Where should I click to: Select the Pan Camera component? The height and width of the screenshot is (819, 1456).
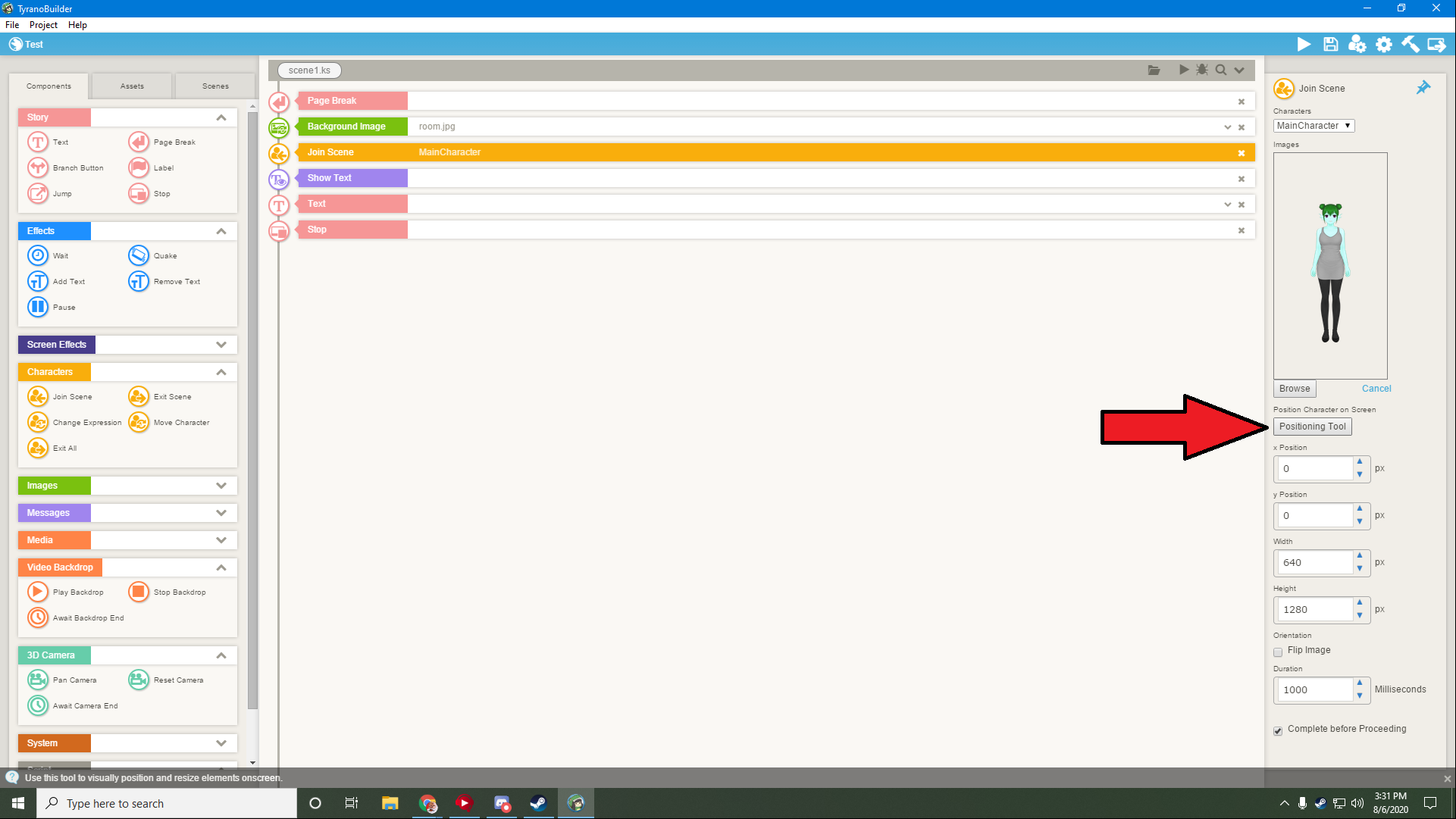(38, 680)
